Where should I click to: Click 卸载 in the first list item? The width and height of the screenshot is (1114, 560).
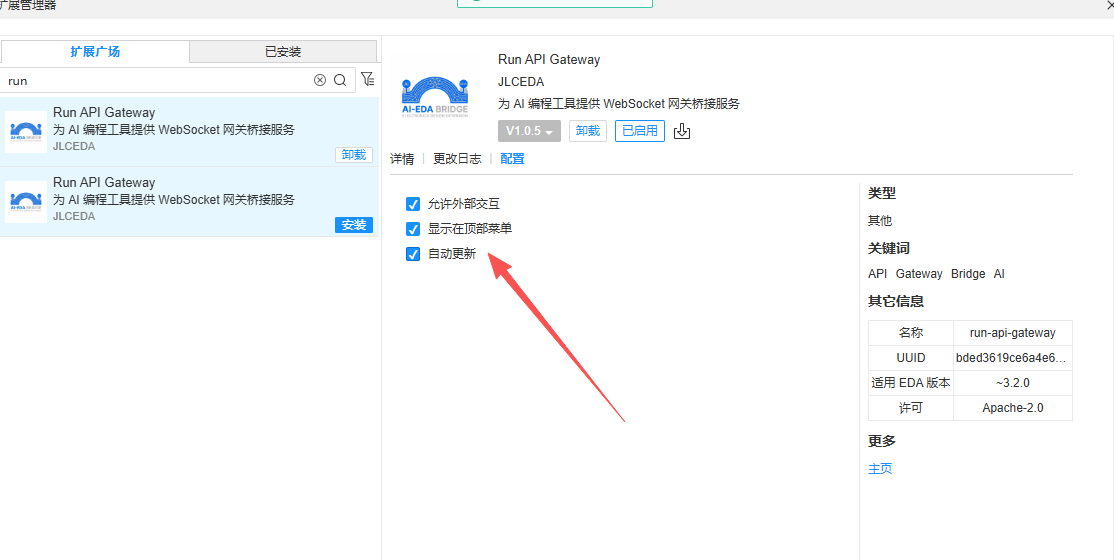click(354, 155)
